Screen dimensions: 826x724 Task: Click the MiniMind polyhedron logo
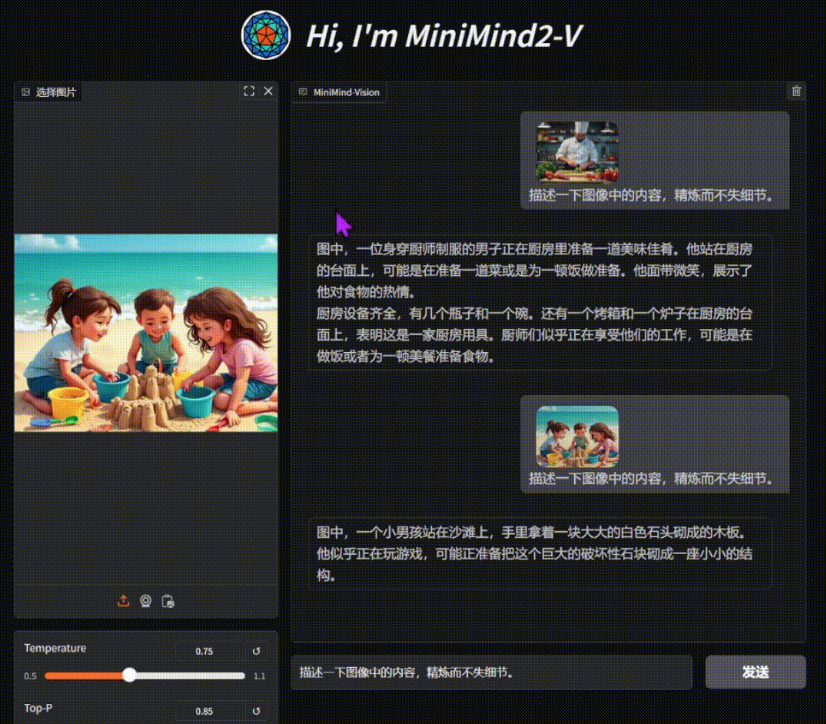coord(266,35)
